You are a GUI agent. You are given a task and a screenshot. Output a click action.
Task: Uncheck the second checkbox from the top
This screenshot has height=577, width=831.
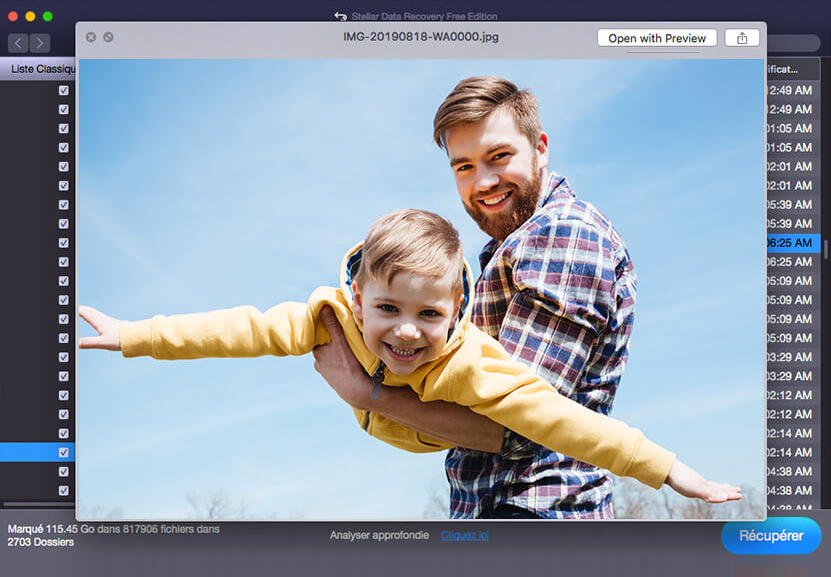click(x=64, y=109)
